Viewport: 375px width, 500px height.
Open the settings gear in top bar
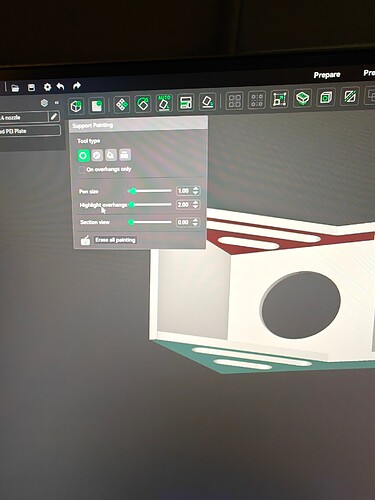click(47, 87)
